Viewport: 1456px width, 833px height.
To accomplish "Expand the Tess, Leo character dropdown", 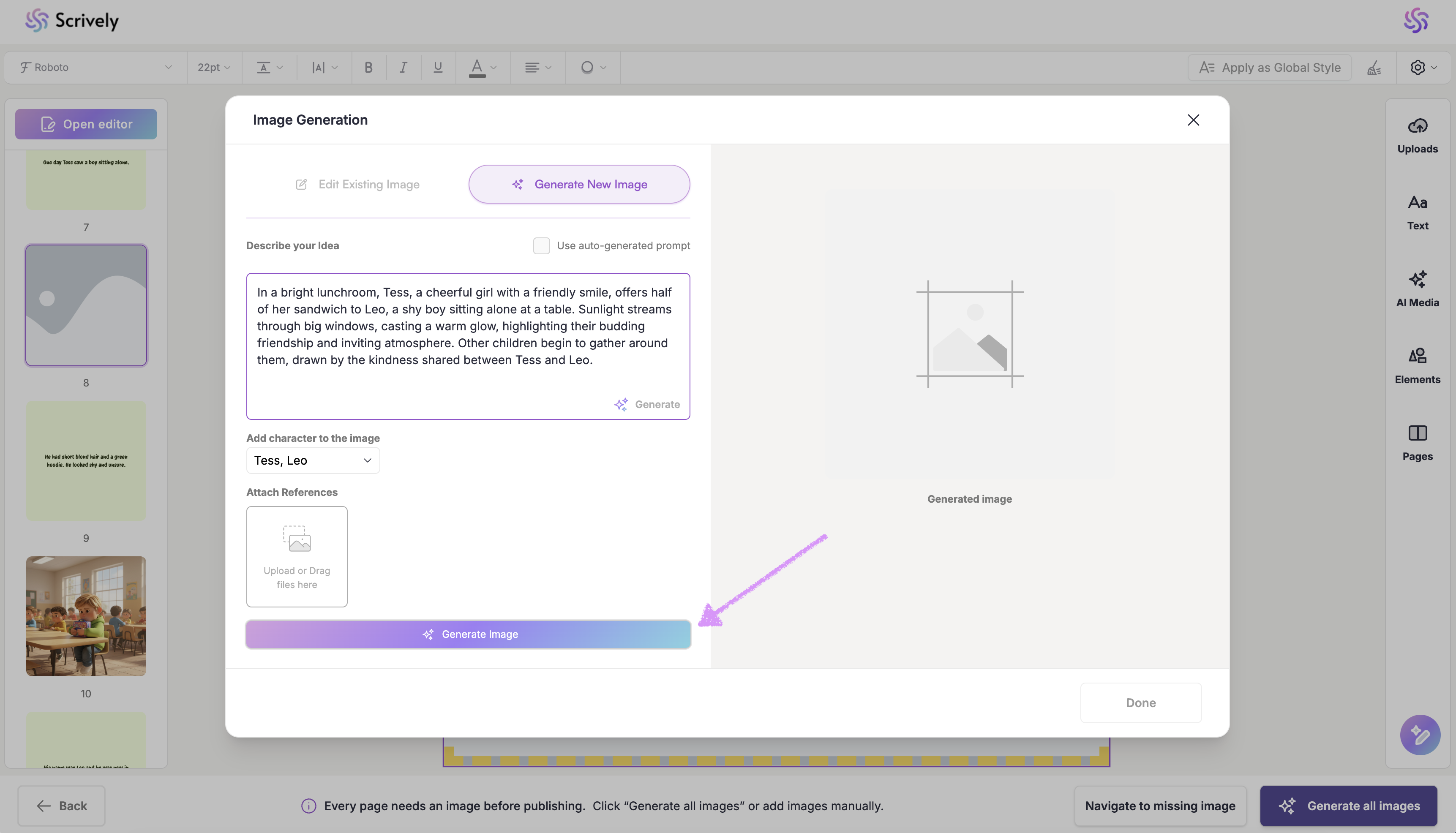I will pyautogui.click(x=313, y=460).
